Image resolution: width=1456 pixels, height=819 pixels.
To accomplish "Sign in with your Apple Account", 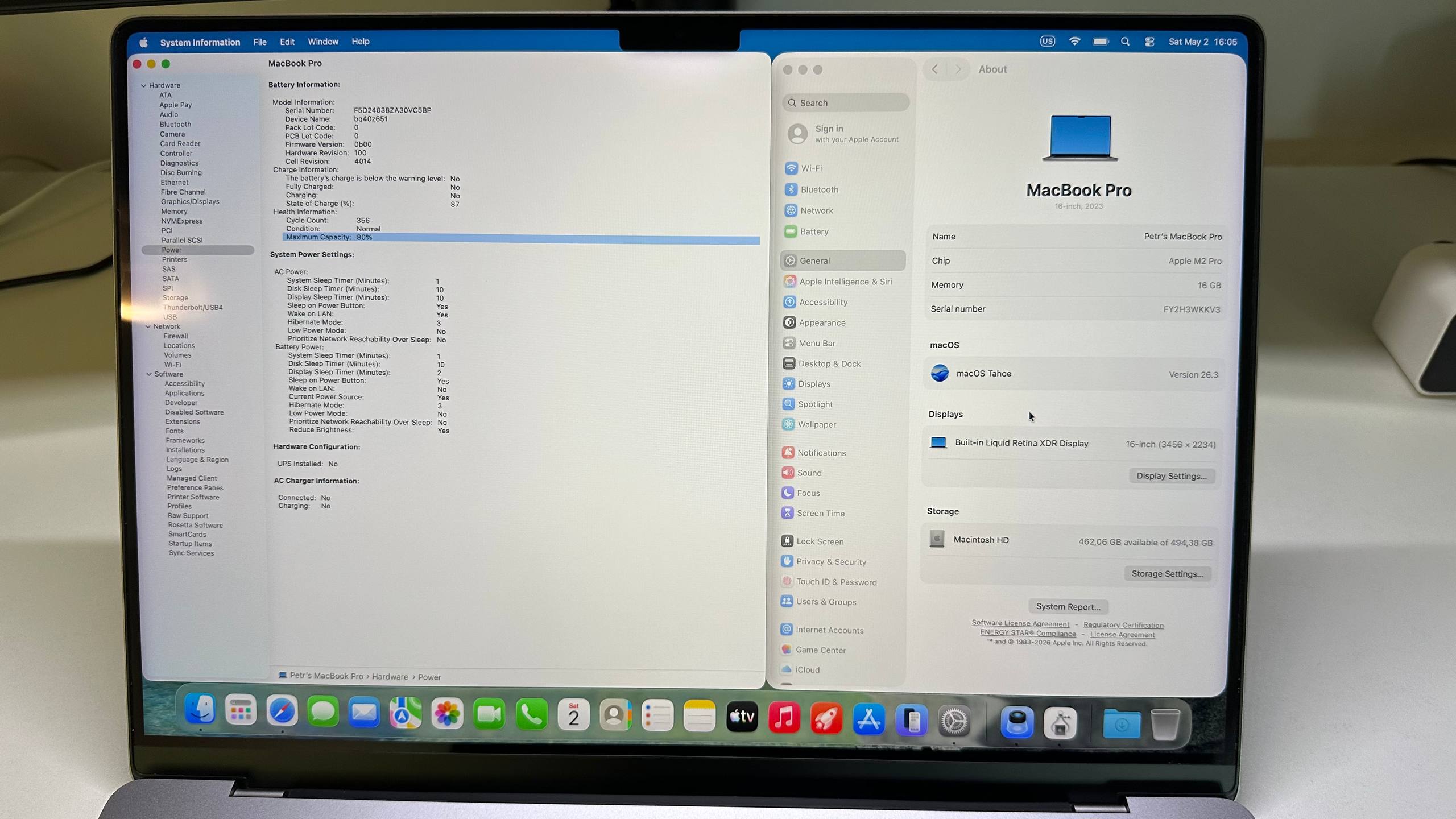I will 844,134.
